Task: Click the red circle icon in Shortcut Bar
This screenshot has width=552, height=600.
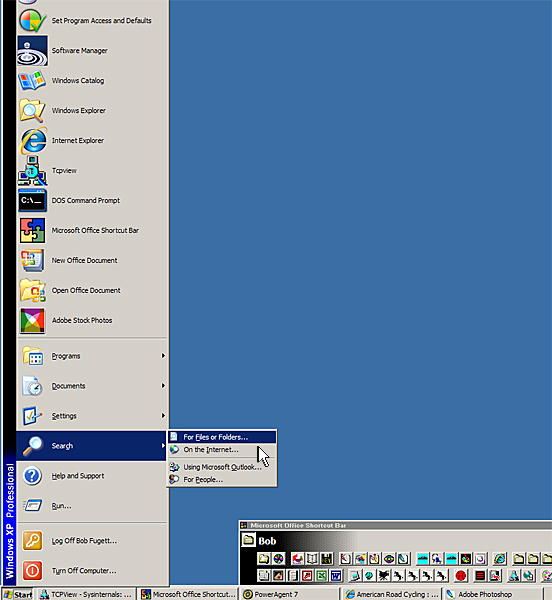Action: 461,576
